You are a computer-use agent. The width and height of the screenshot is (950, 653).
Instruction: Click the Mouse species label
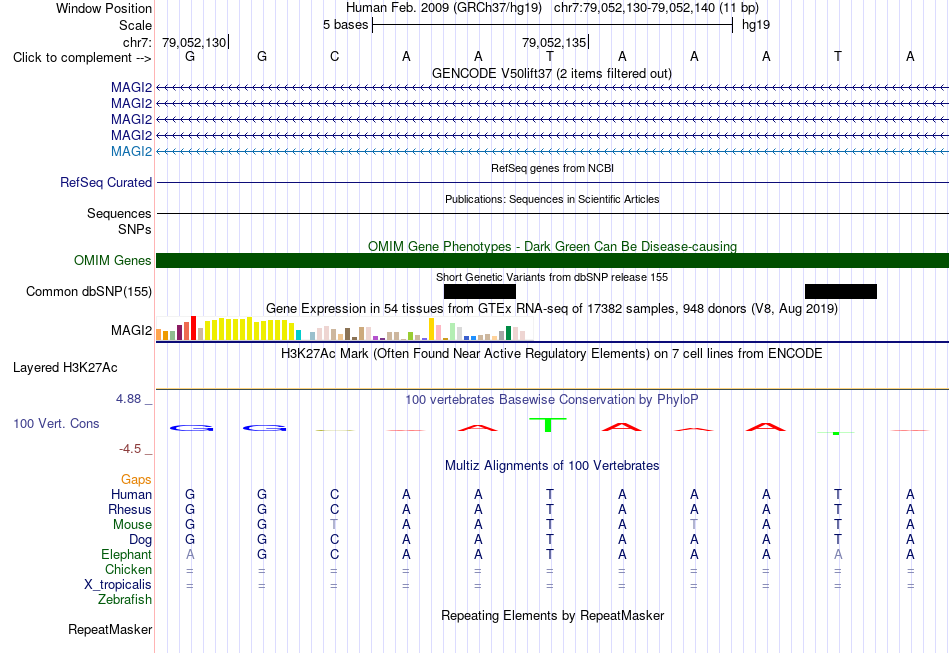[132, 525]
